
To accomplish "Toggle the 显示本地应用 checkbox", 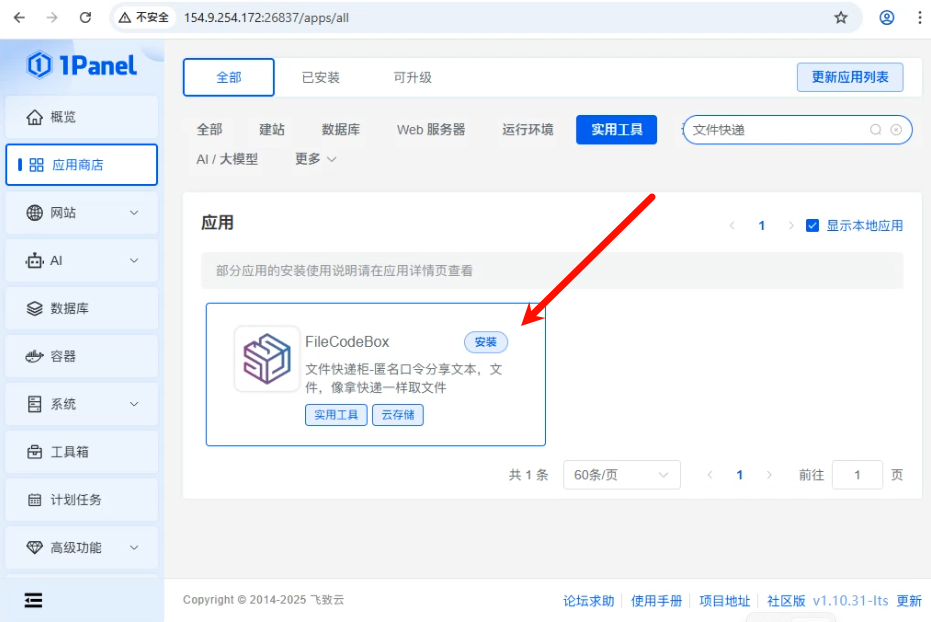I will pos(812,226).
